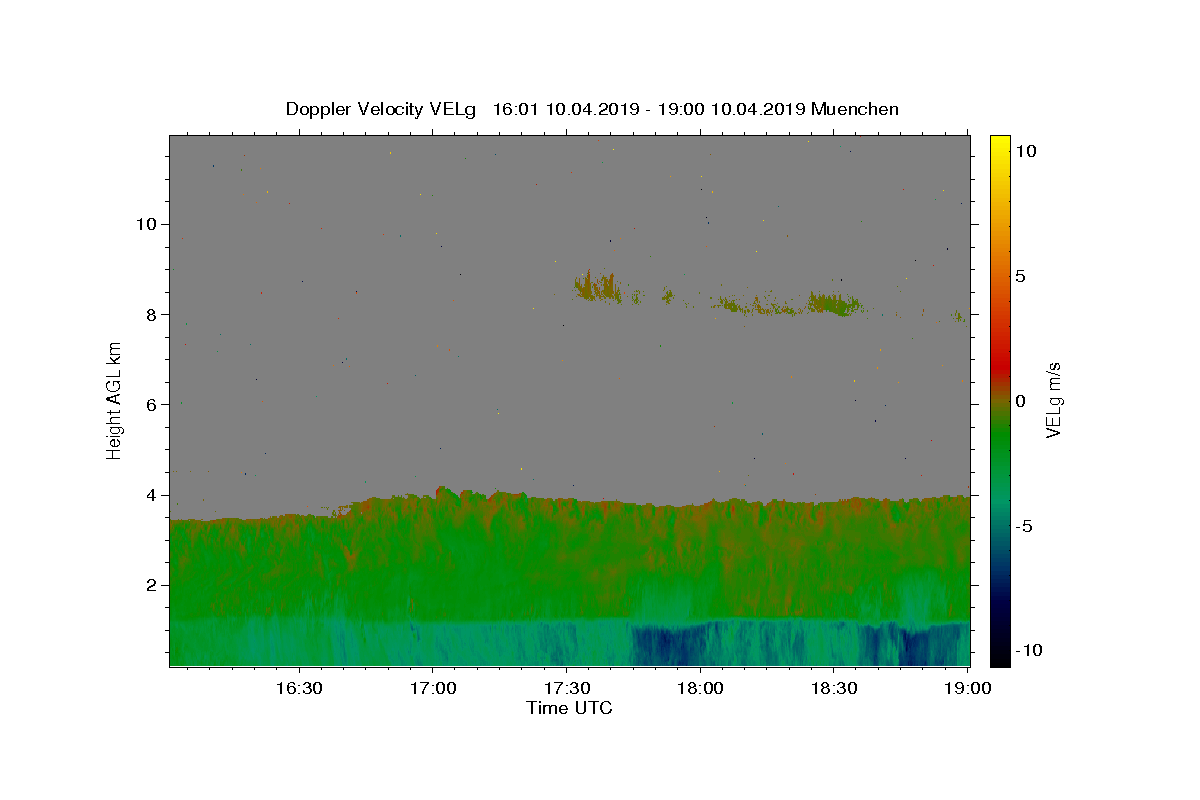Click the colorbar tick label 10
1200x800 pixels.
coord(1025,150)
